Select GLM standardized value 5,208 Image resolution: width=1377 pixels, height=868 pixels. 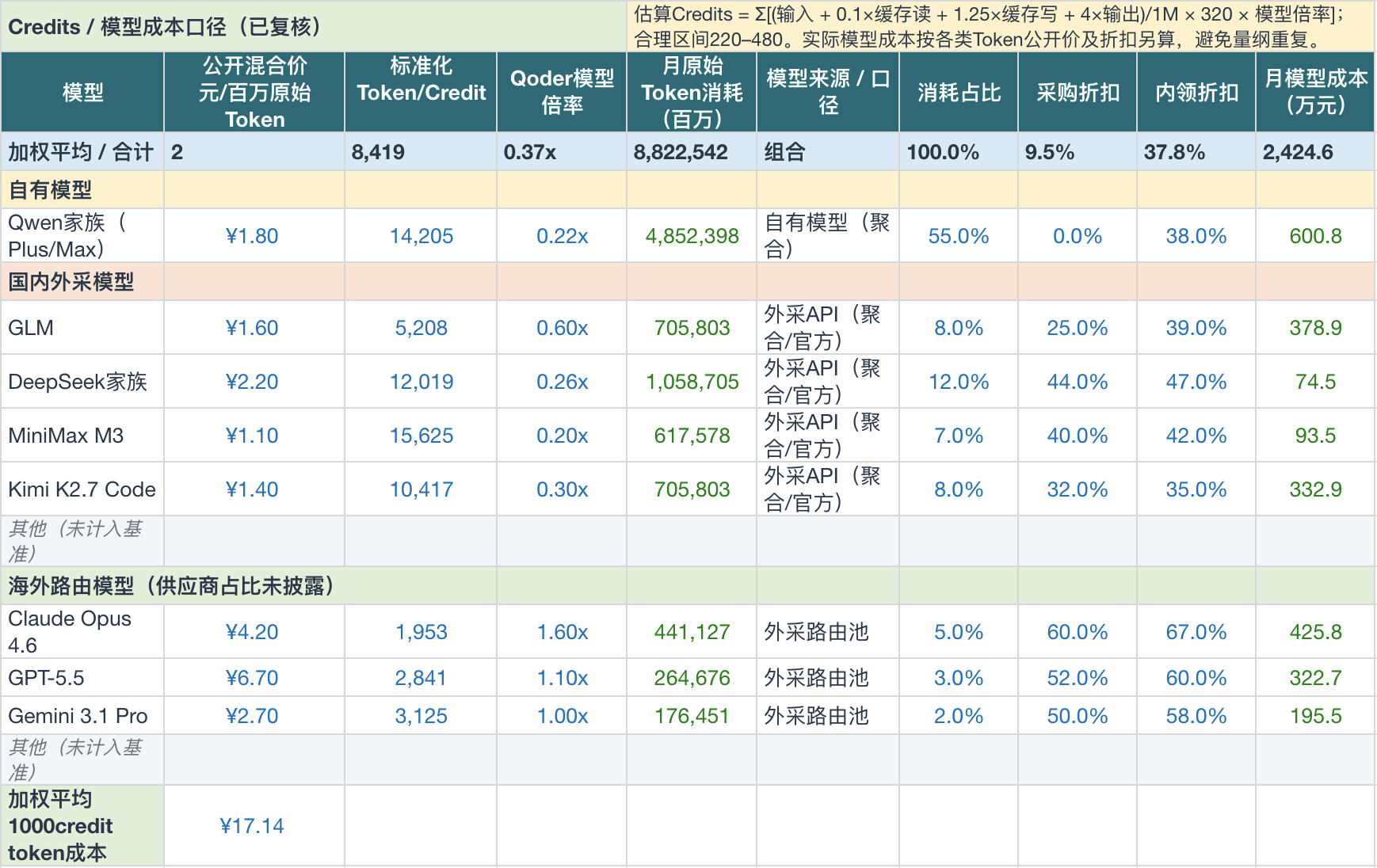tap(421, 328)
